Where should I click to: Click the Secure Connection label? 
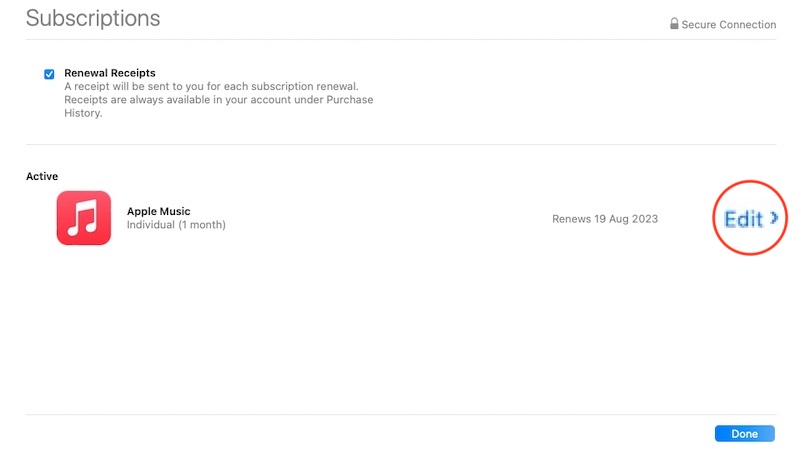click(729, 25)
